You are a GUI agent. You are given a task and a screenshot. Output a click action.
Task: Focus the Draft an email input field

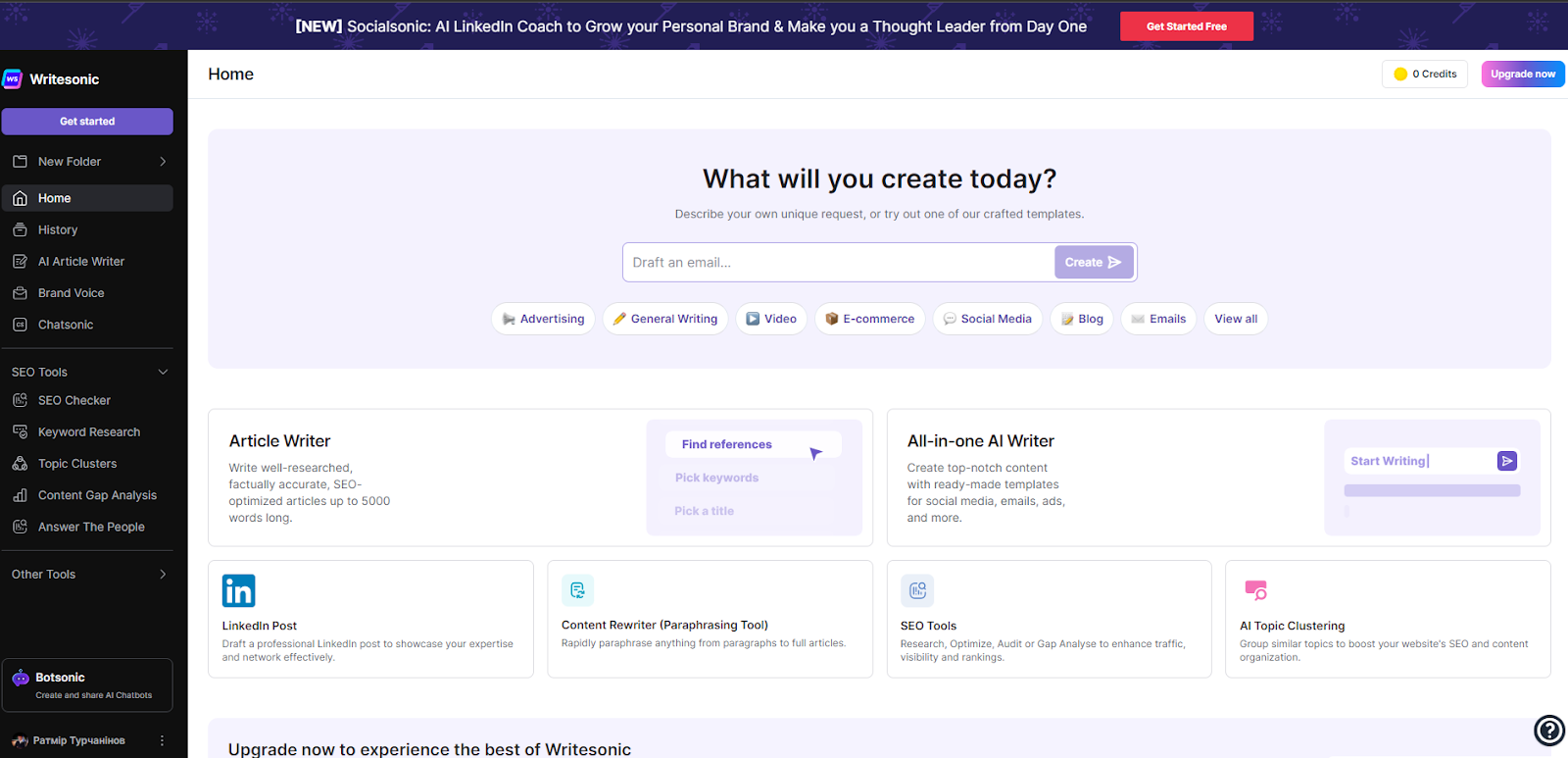[x=838, y=262]
